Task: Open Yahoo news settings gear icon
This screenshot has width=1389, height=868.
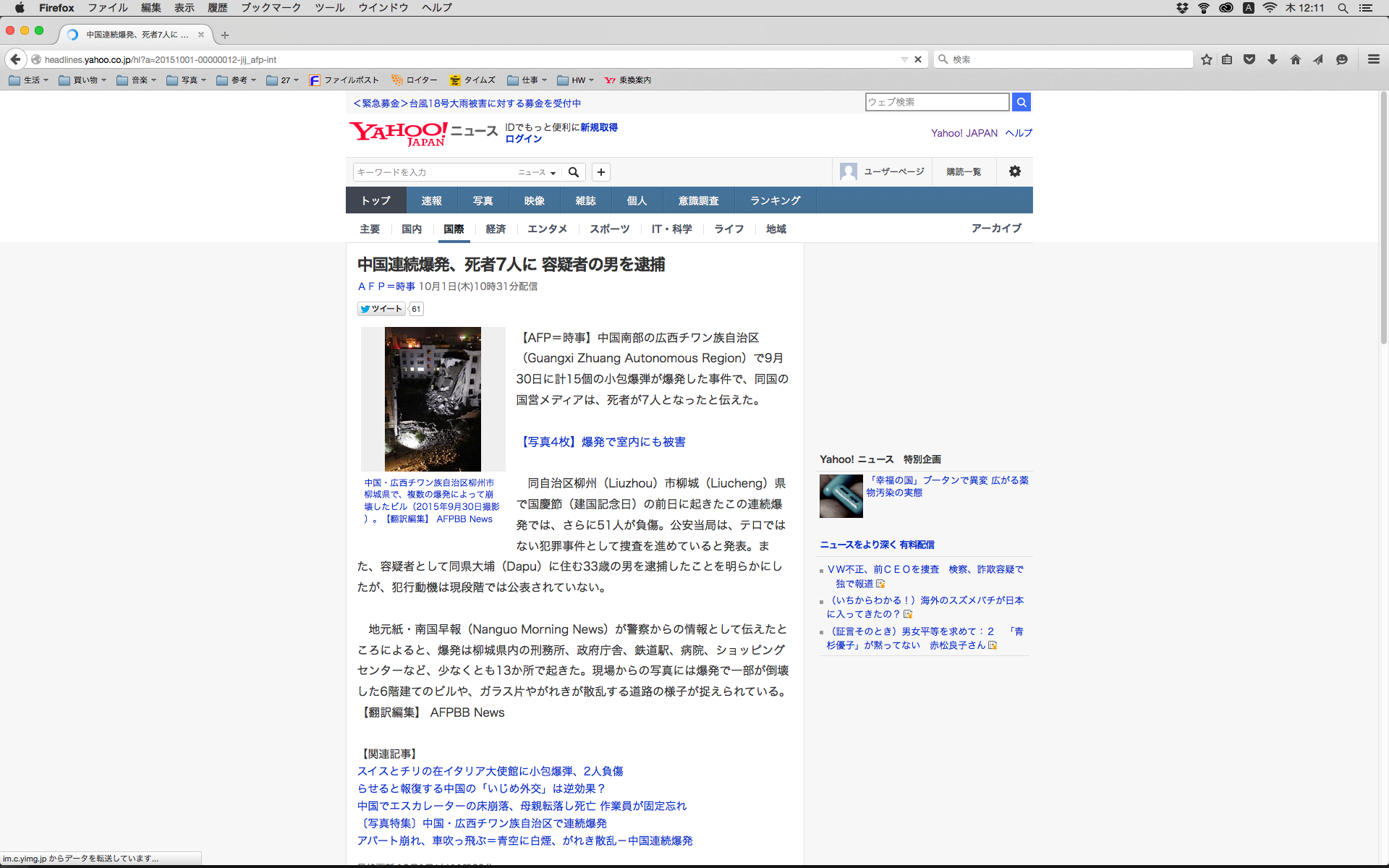Action: tap(1014, 171)
